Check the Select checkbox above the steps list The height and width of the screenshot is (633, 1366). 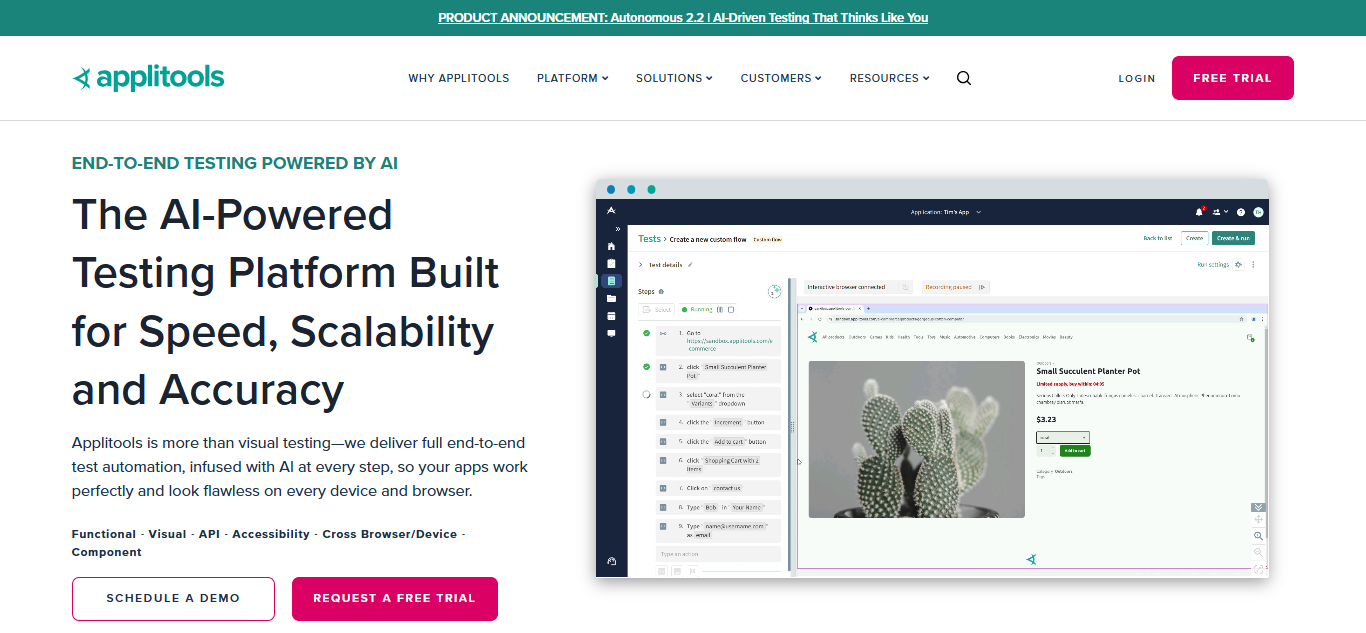pyautogui.click(x=646, y=309)
